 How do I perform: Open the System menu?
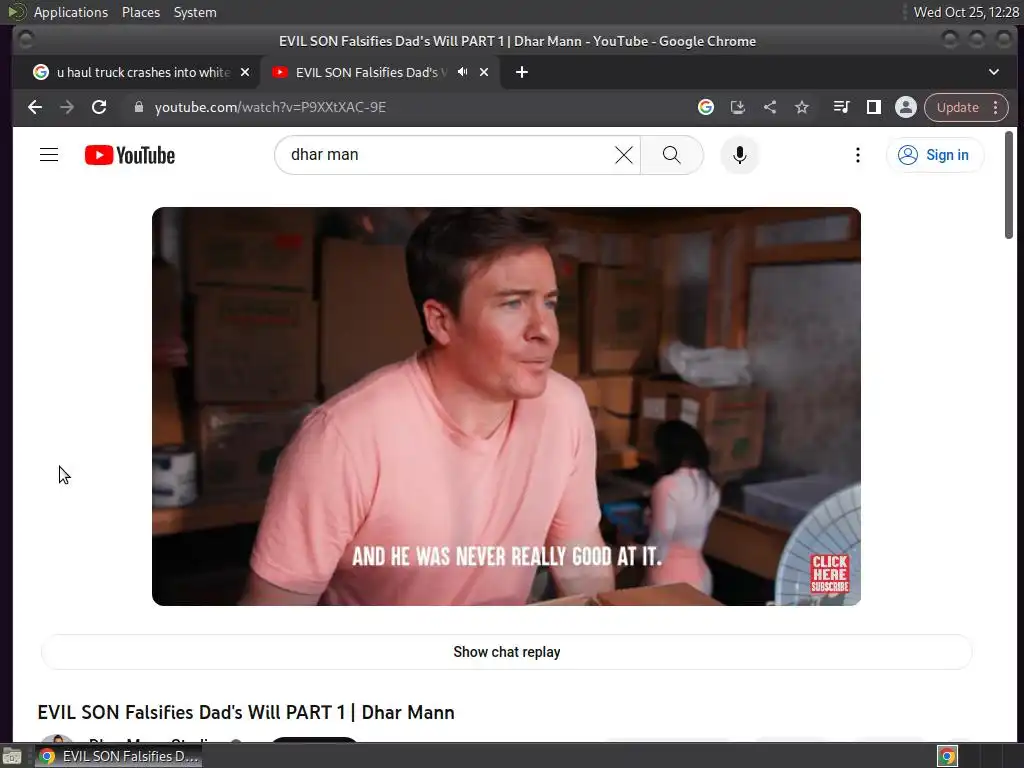point(195,12)
